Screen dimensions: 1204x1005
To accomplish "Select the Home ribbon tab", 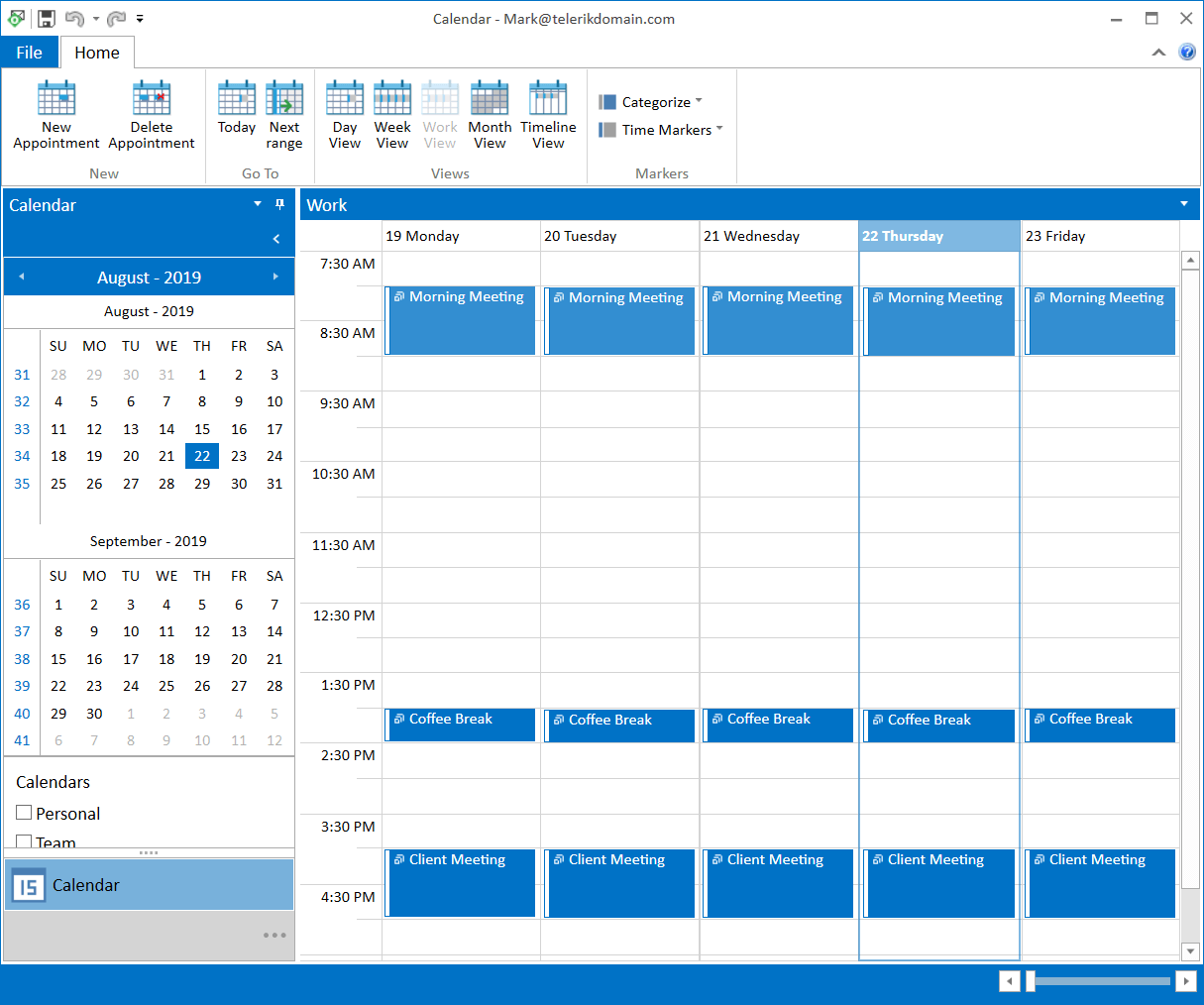I will click(x=96, y=52).
